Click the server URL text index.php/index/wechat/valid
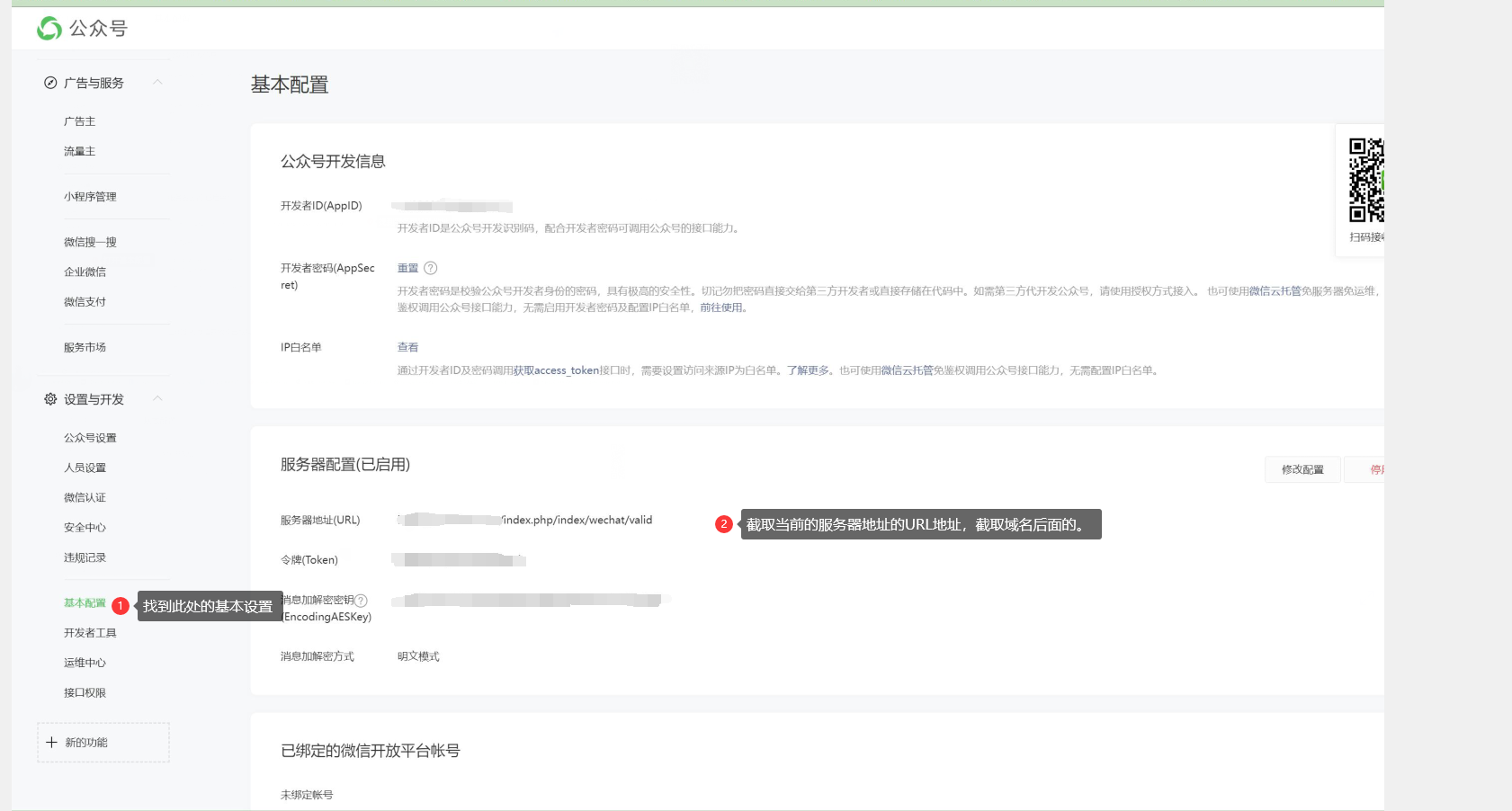The height and width of the screenshot is (811, 1512). pos(577,520)
